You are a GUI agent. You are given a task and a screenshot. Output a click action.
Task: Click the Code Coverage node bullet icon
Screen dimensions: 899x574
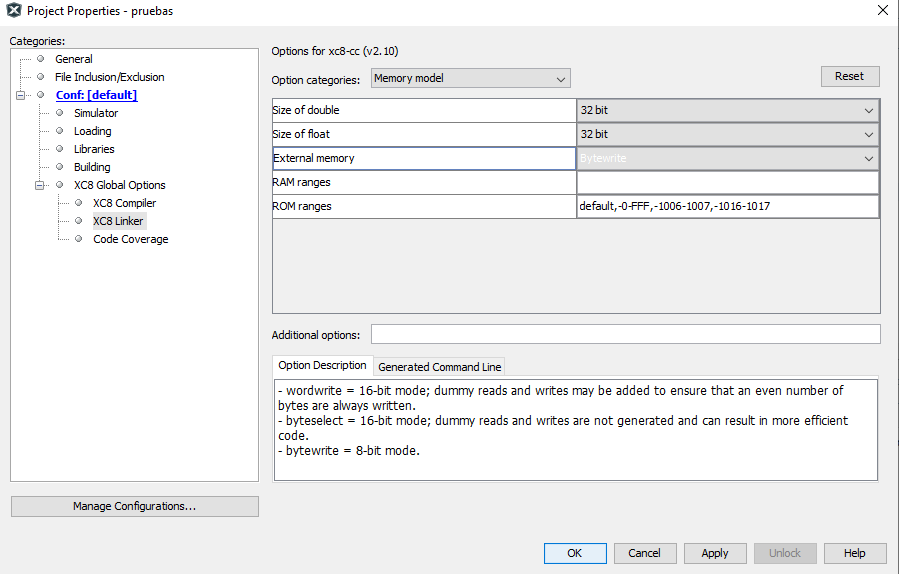pos(79,239)
